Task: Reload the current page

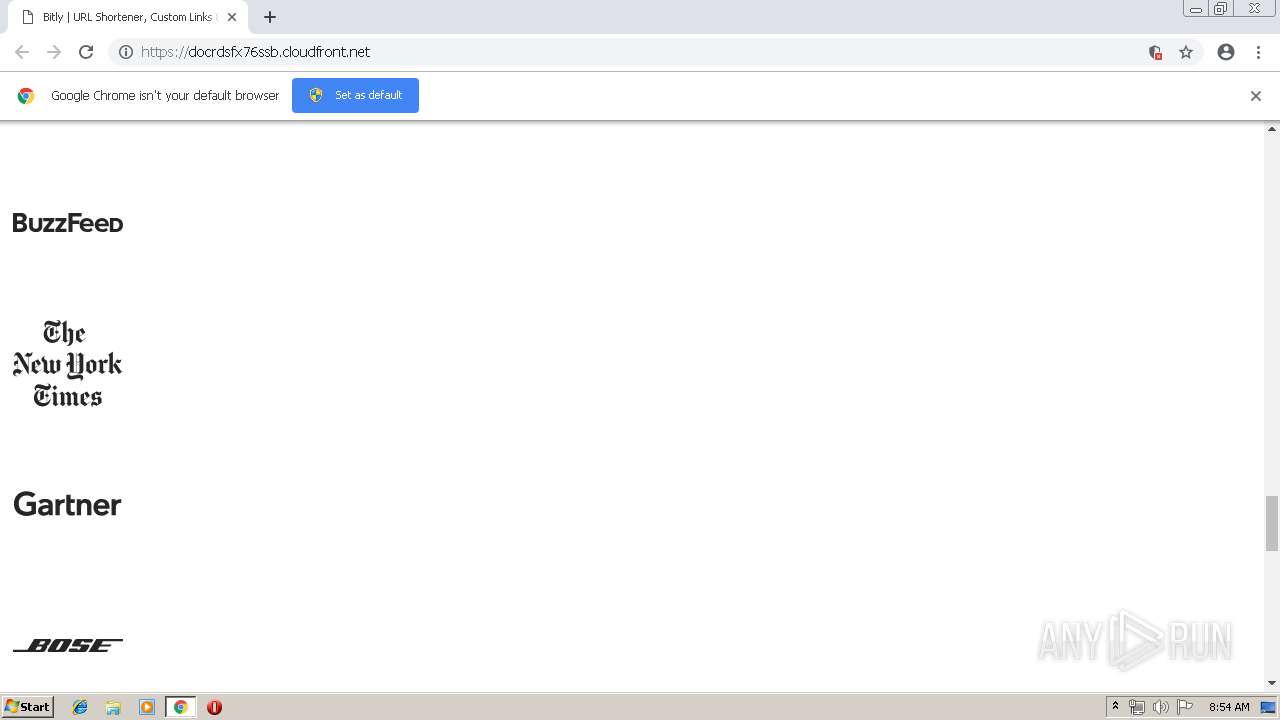Action: pyautogui.click(x=86, y=52)
